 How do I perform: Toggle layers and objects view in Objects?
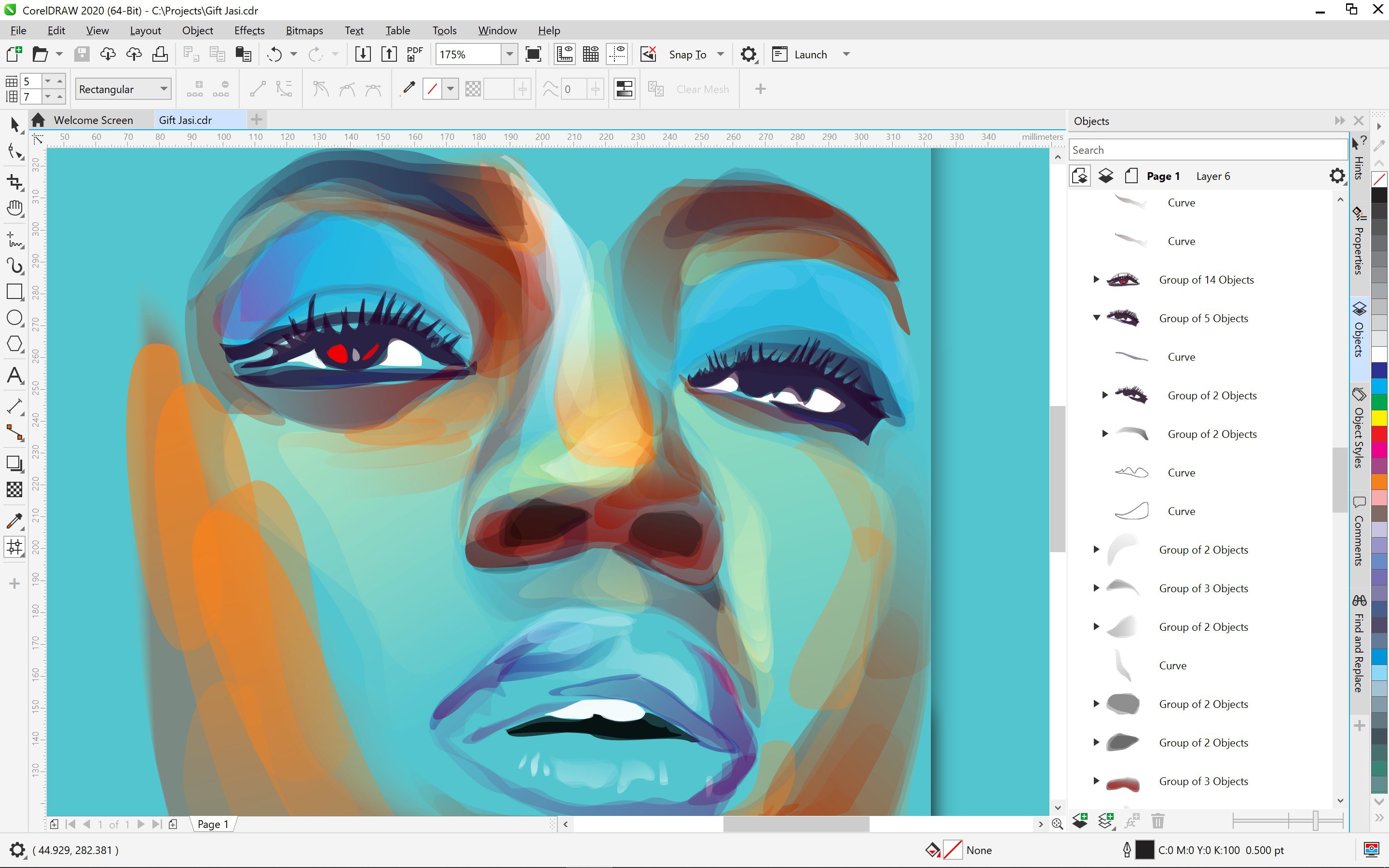click(x=1106, y=176)
